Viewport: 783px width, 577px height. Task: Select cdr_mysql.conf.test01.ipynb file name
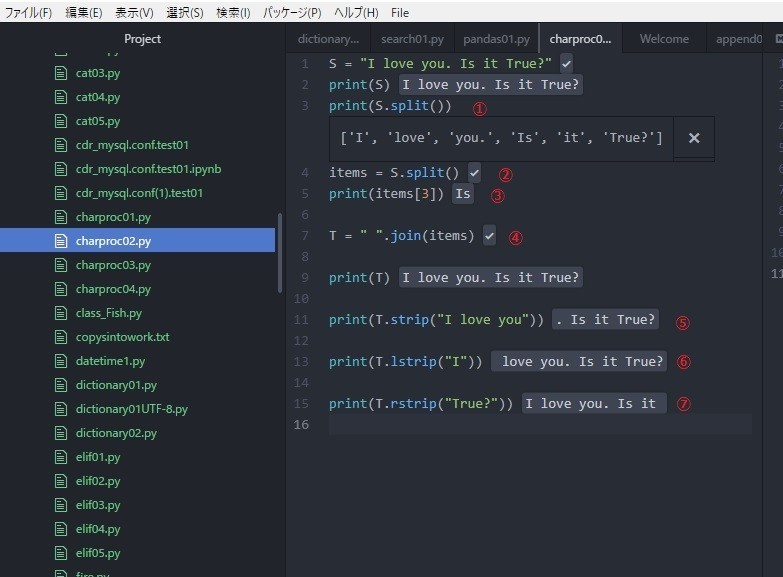(148, 169)
